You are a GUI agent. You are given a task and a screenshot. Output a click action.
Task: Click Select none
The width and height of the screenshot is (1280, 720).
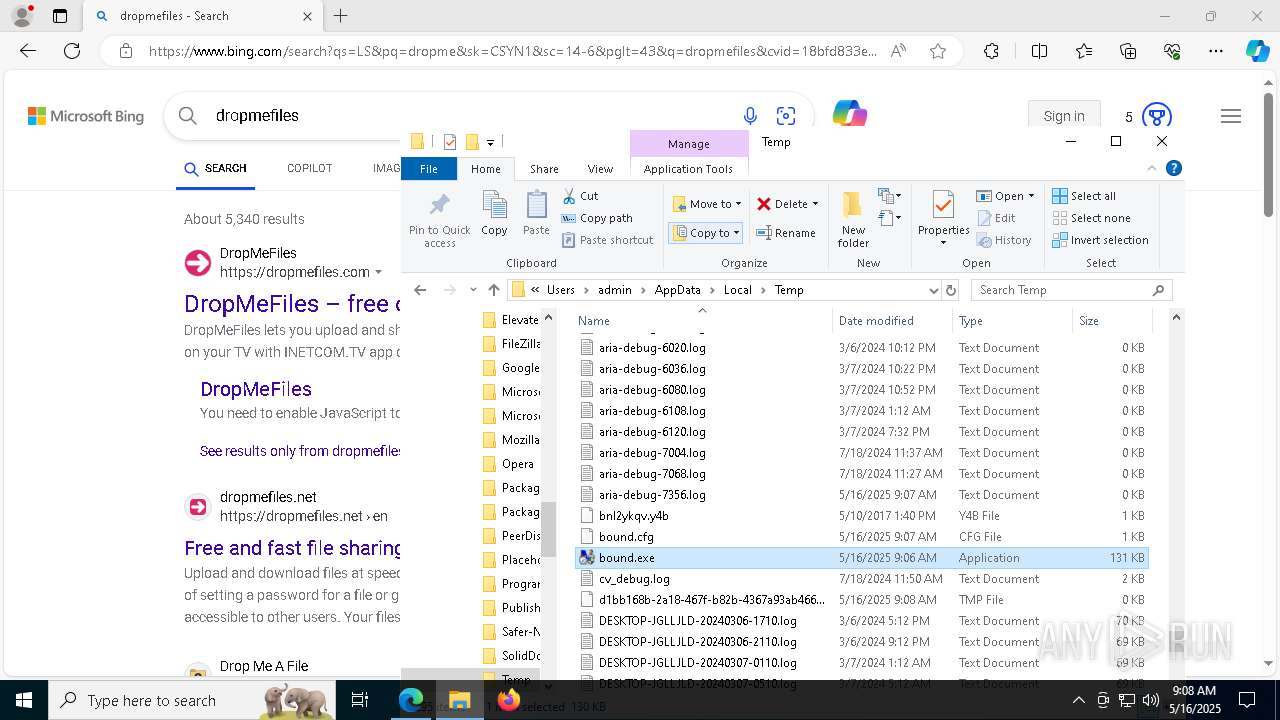click(1091, 218)
